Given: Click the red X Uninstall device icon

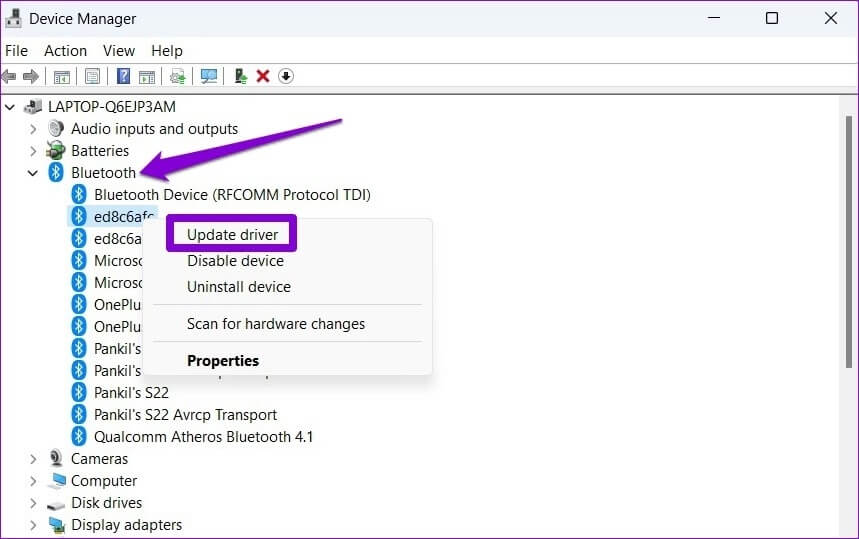Looking at the screenshot, I should [x=263, y=76].
